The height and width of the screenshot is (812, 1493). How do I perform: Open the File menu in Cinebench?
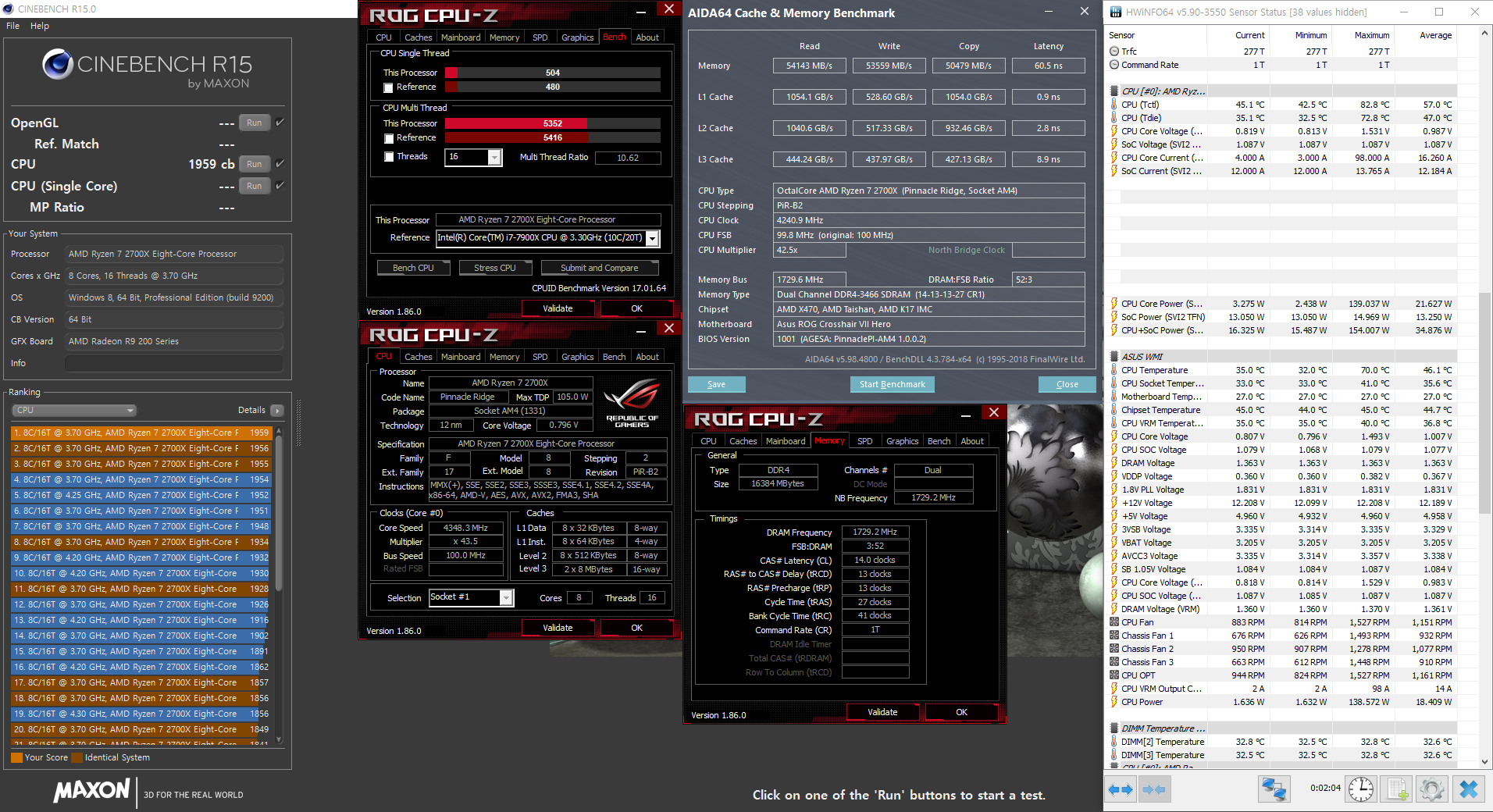click(x=12, y=26)
